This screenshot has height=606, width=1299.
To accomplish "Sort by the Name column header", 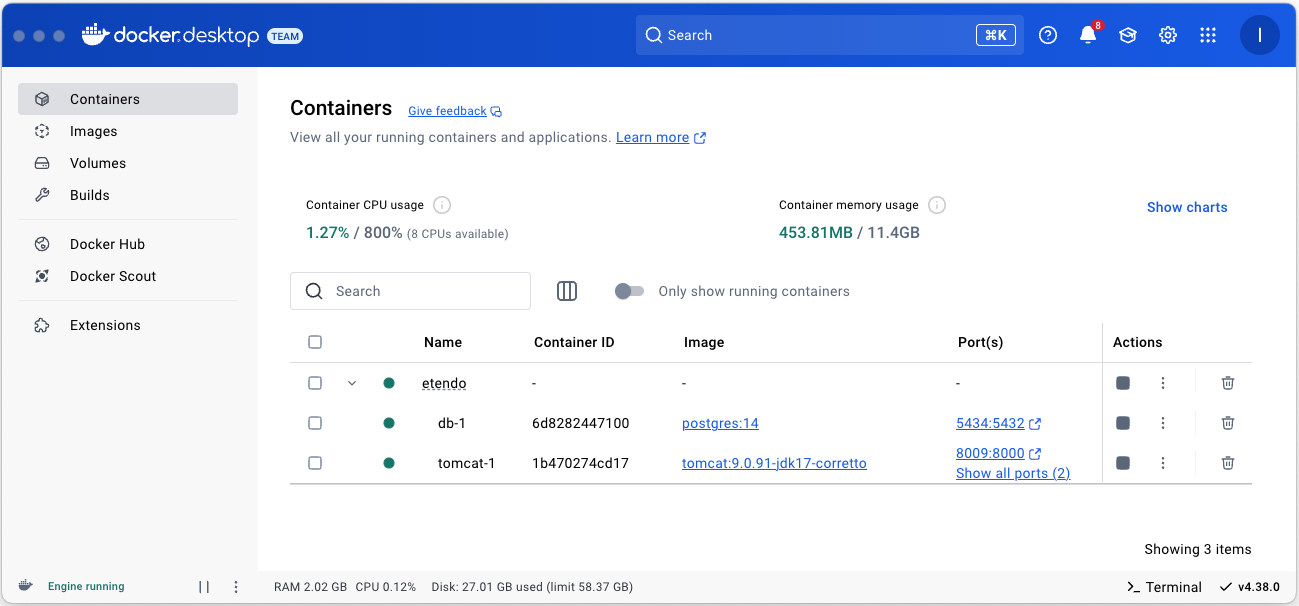I will (x=443, y=342).
